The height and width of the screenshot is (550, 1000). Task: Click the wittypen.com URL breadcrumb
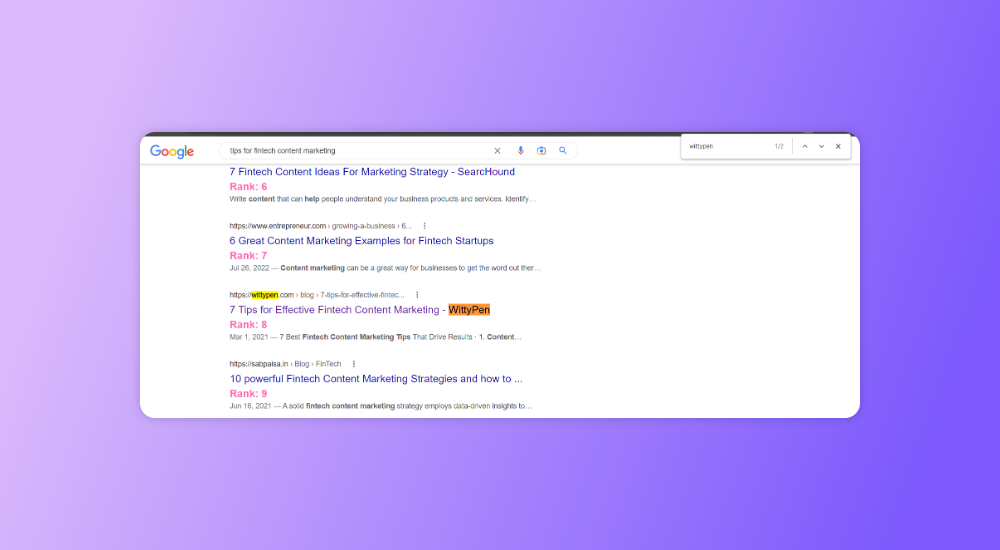coord(317,295)
